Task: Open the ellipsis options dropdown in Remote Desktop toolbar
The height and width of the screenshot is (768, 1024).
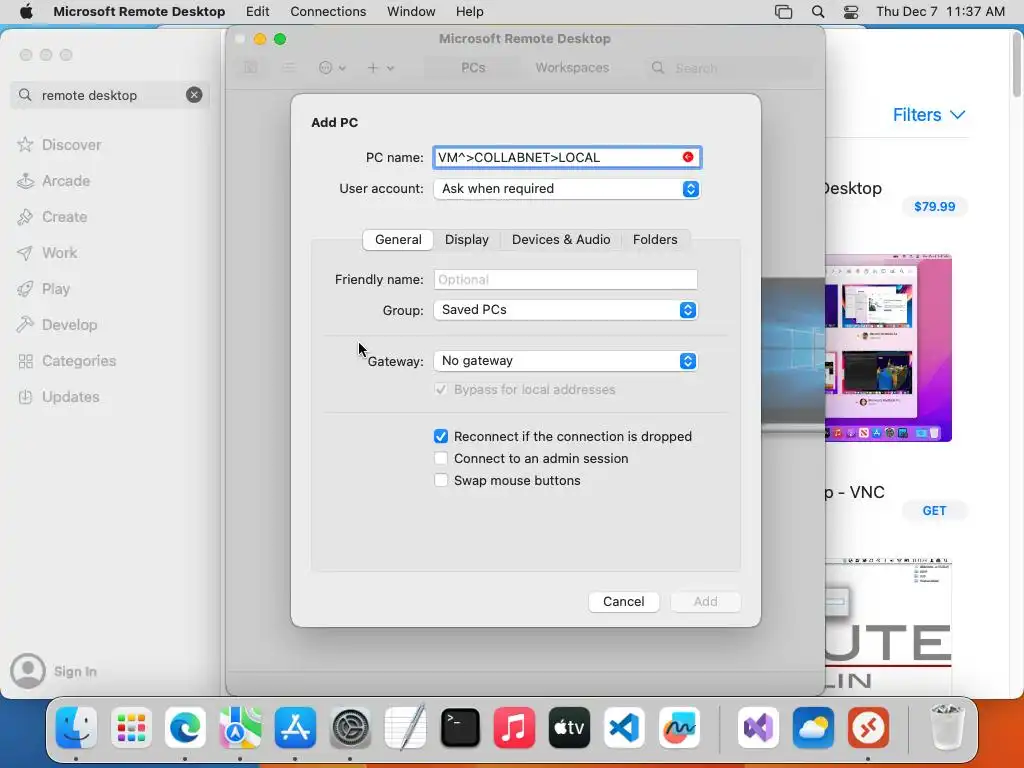Action: 332,68
